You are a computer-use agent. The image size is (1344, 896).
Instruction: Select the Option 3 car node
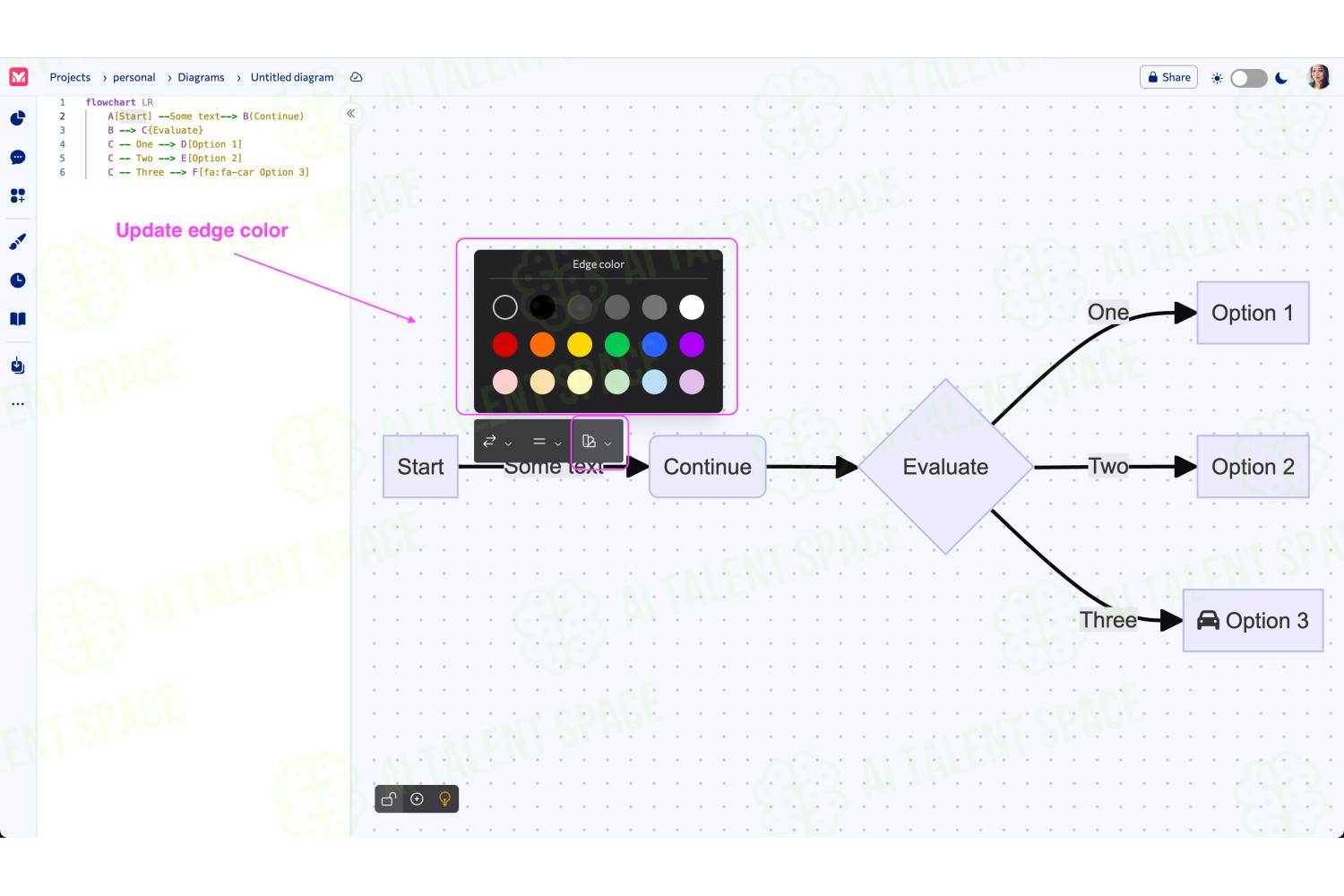(1253, 620)
